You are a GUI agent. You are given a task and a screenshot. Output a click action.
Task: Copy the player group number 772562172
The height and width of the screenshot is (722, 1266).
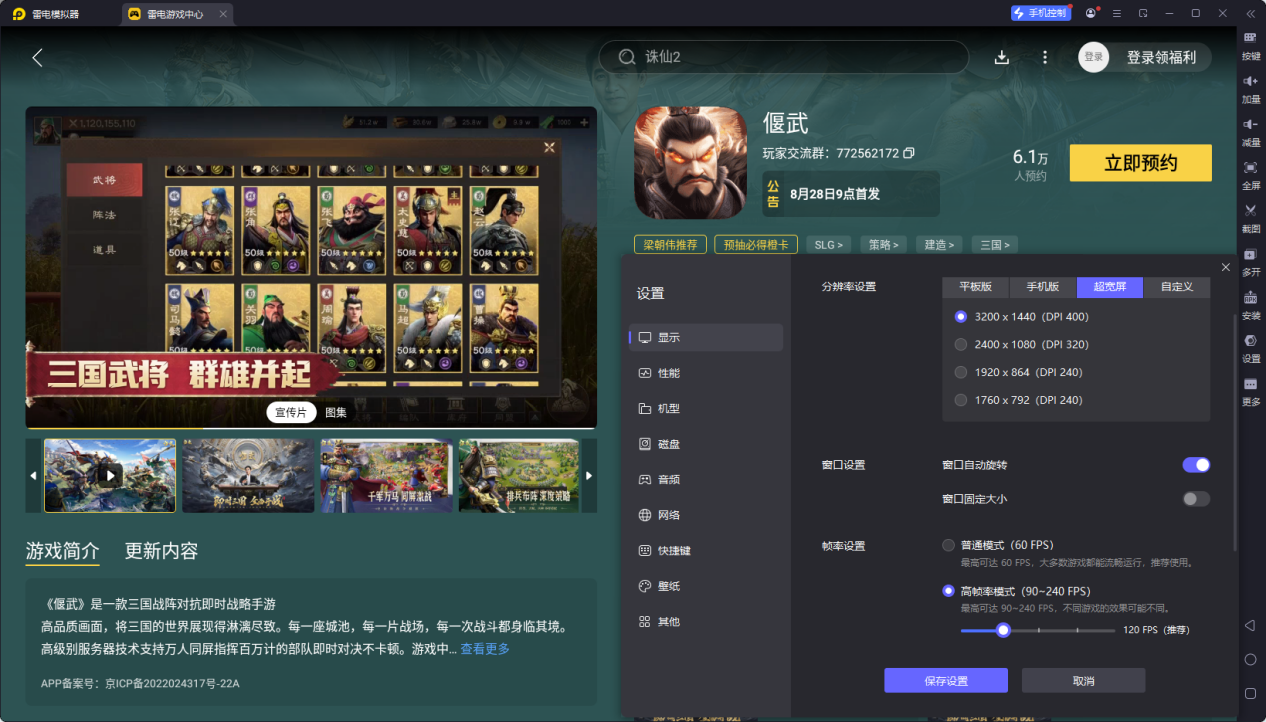point(908,153)
